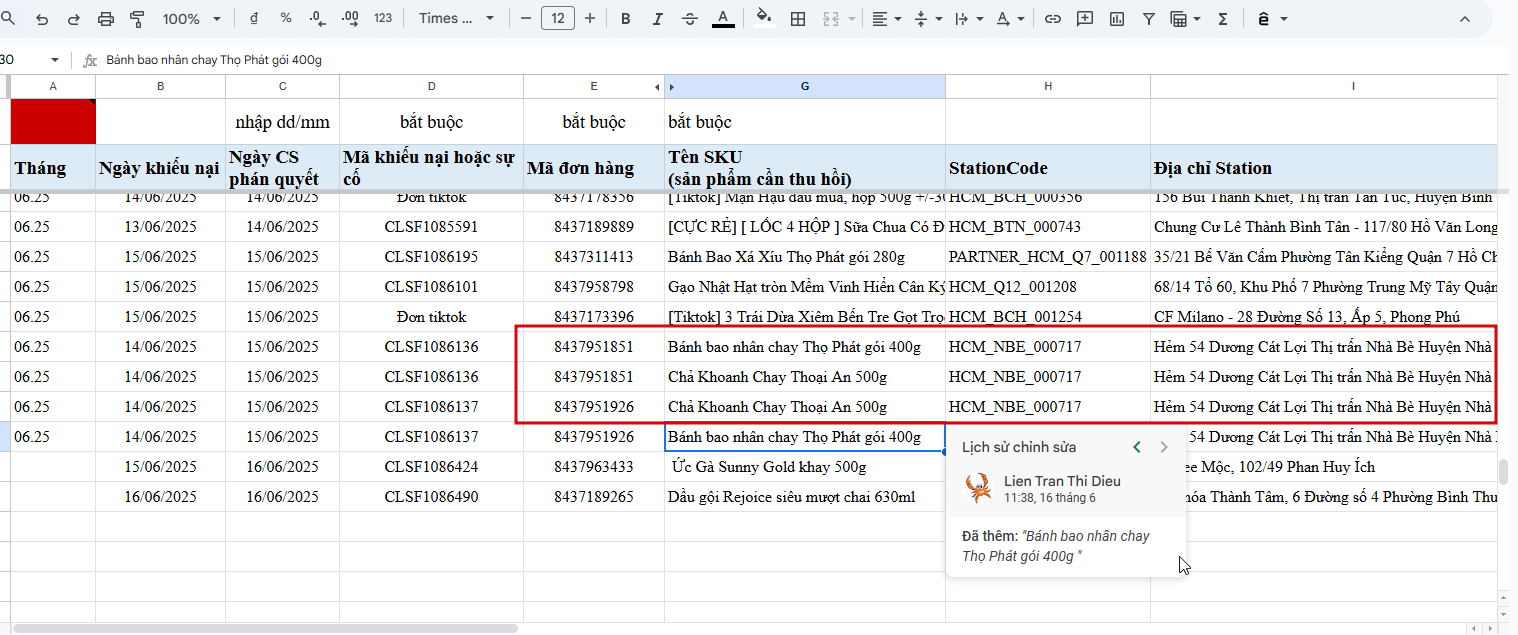Select column I header

coord(1323,87)
